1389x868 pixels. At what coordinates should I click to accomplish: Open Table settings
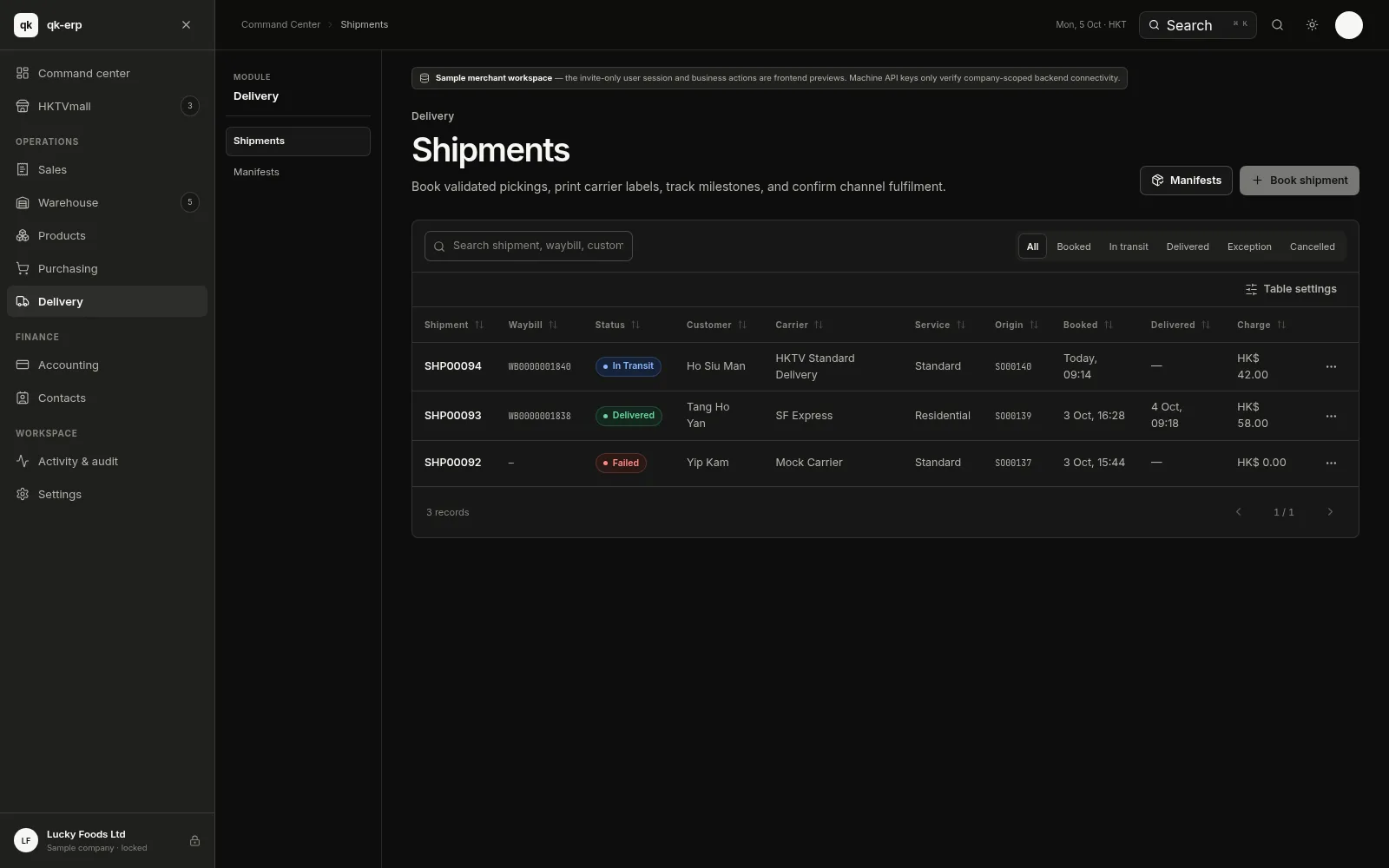pos(1291,289)
